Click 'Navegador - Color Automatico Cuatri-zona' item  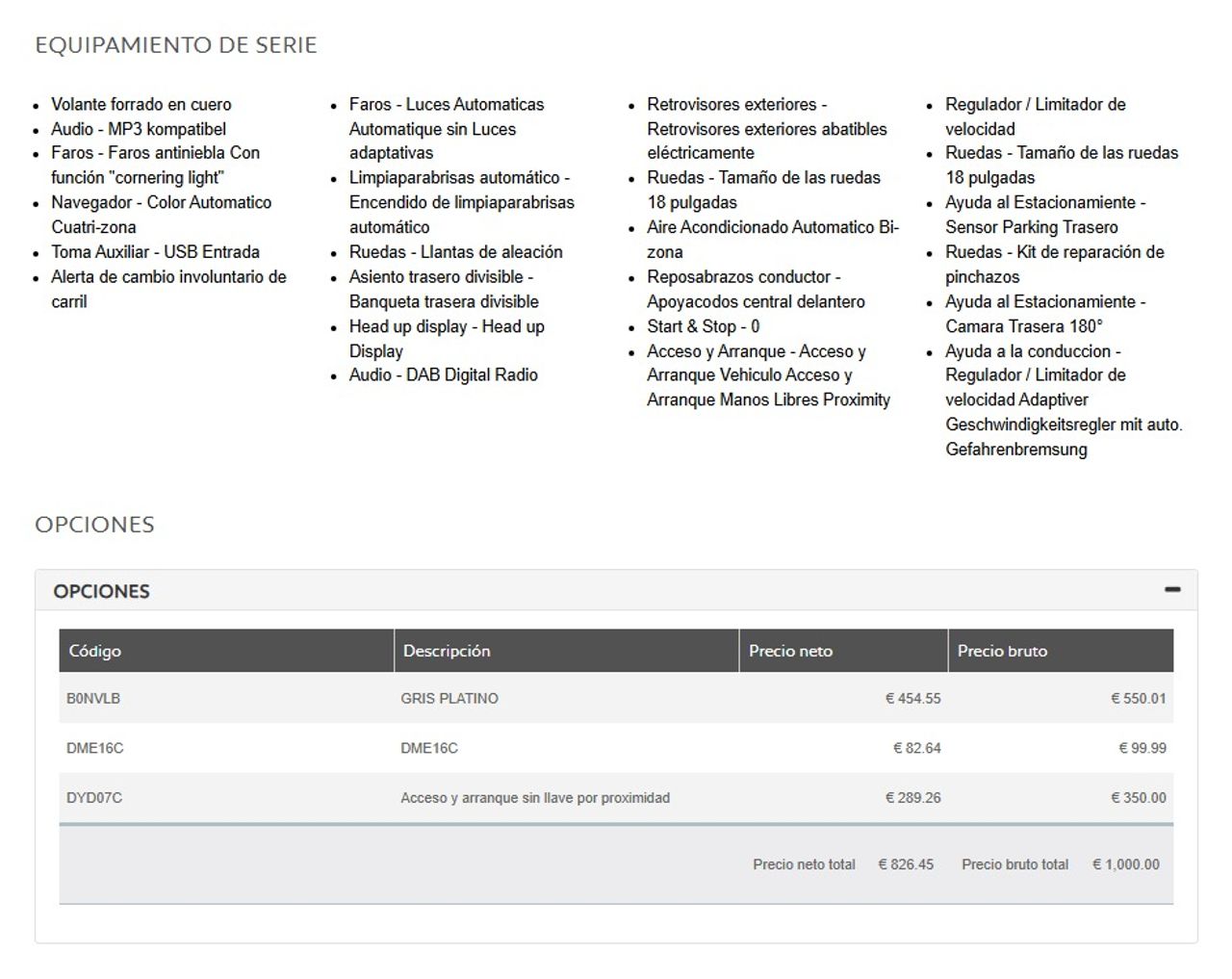point(161,215)
